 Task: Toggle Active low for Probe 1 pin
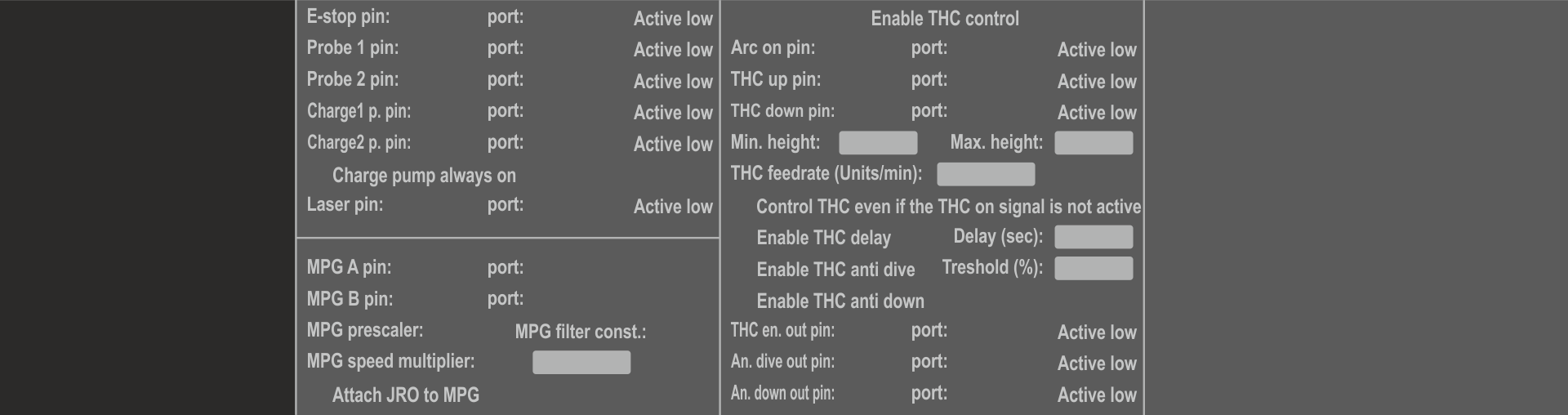[x=672, y=50]
